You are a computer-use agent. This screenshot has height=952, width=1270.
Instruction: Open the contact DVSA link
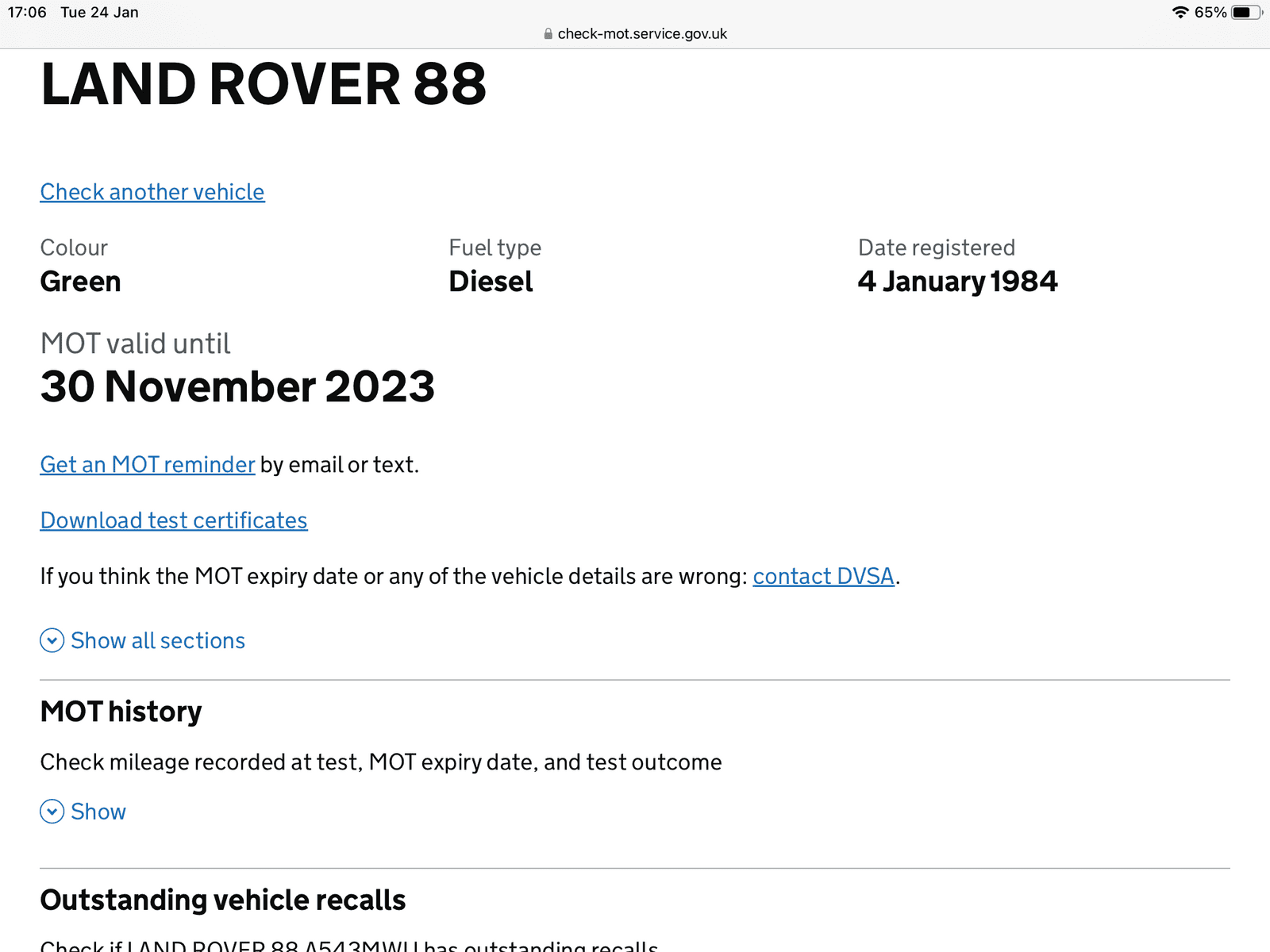824,576
